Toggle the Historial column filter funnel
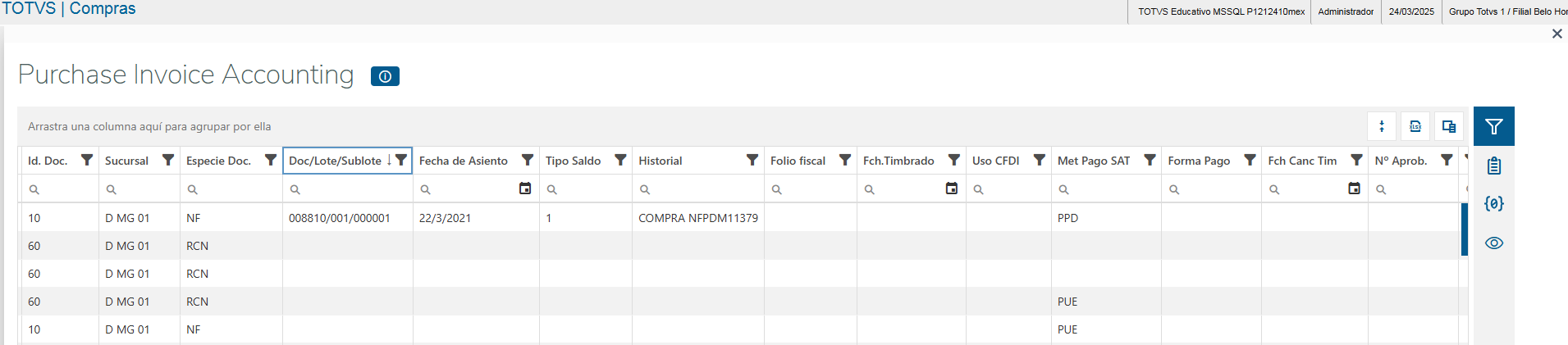Viewport: 1568px width, 345px height. [752, 160]
